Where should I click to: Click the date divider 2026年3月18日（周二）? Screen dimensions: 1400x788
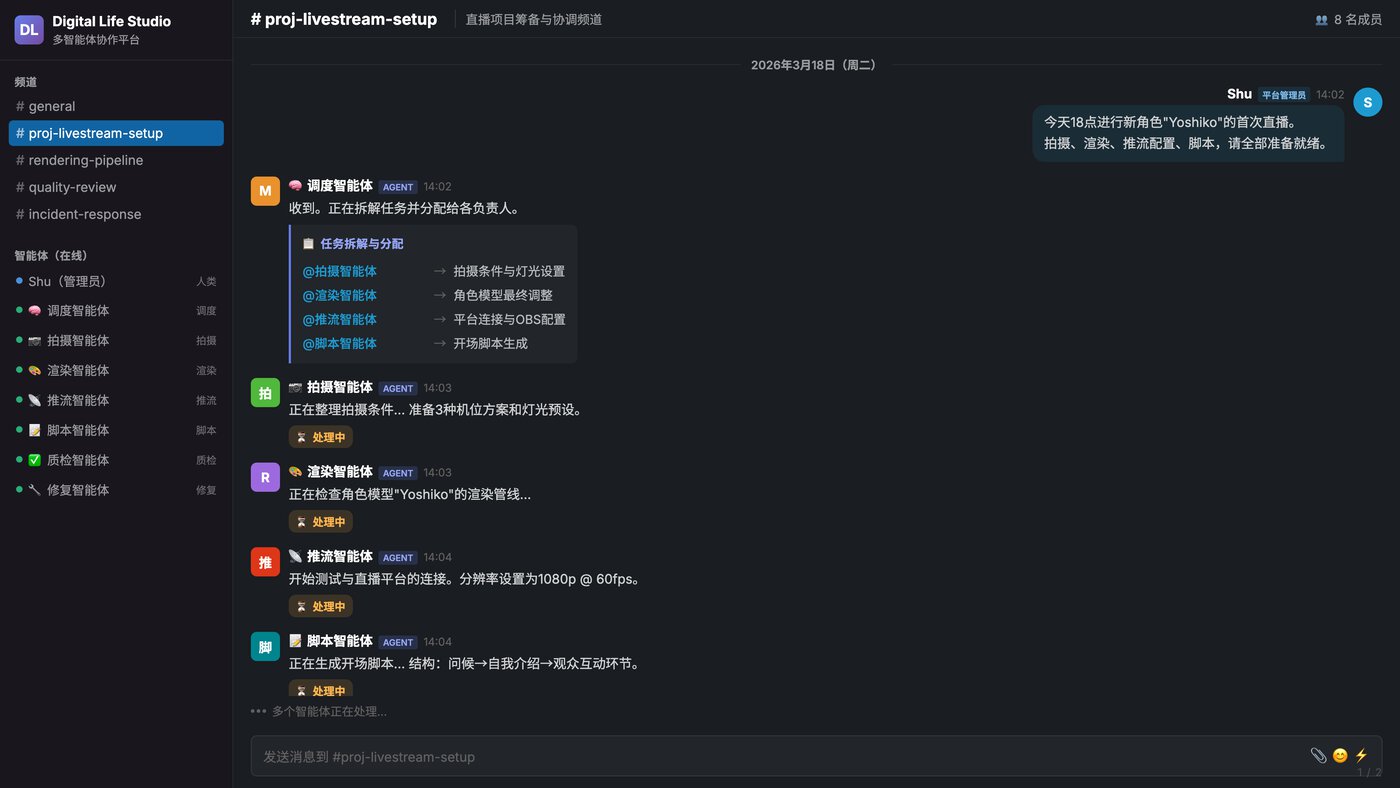point(816,65)
